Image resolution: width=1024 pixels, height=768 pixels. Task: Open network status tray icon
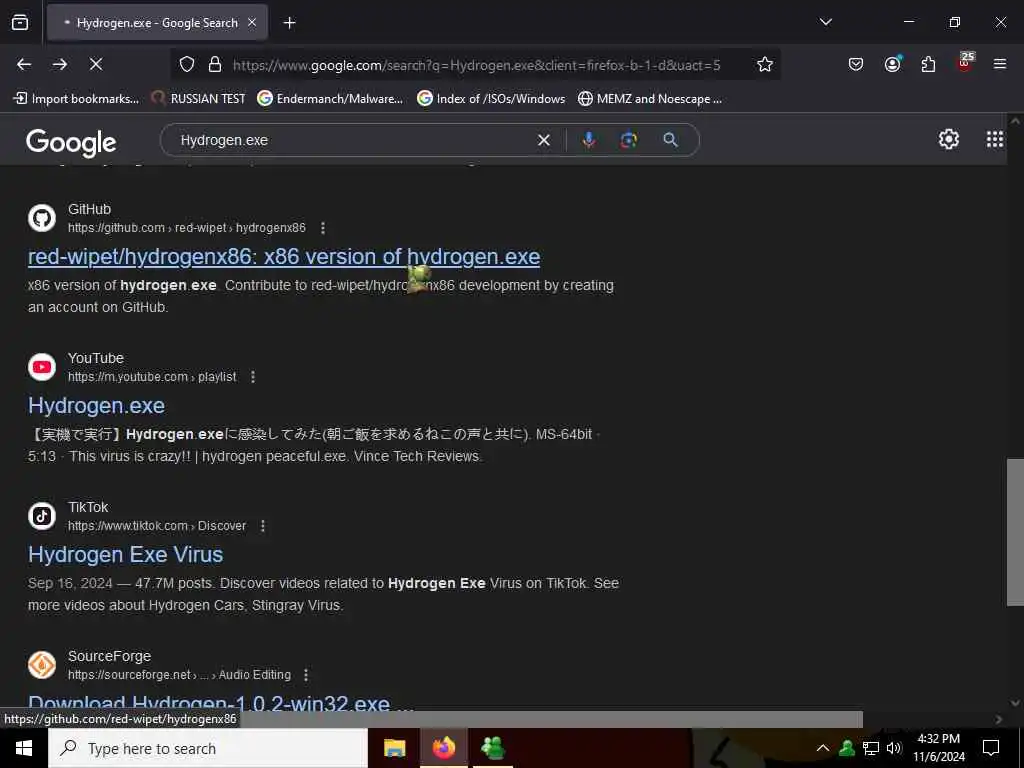point(871,748)
